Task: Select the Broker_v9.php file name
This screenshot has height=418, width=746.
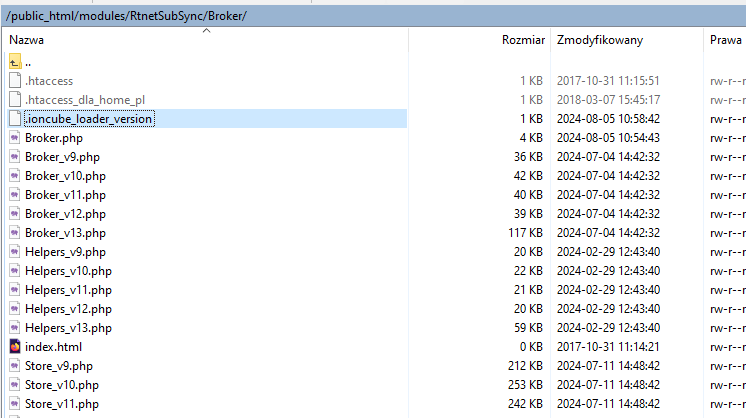Action: [x=62, y=157]
